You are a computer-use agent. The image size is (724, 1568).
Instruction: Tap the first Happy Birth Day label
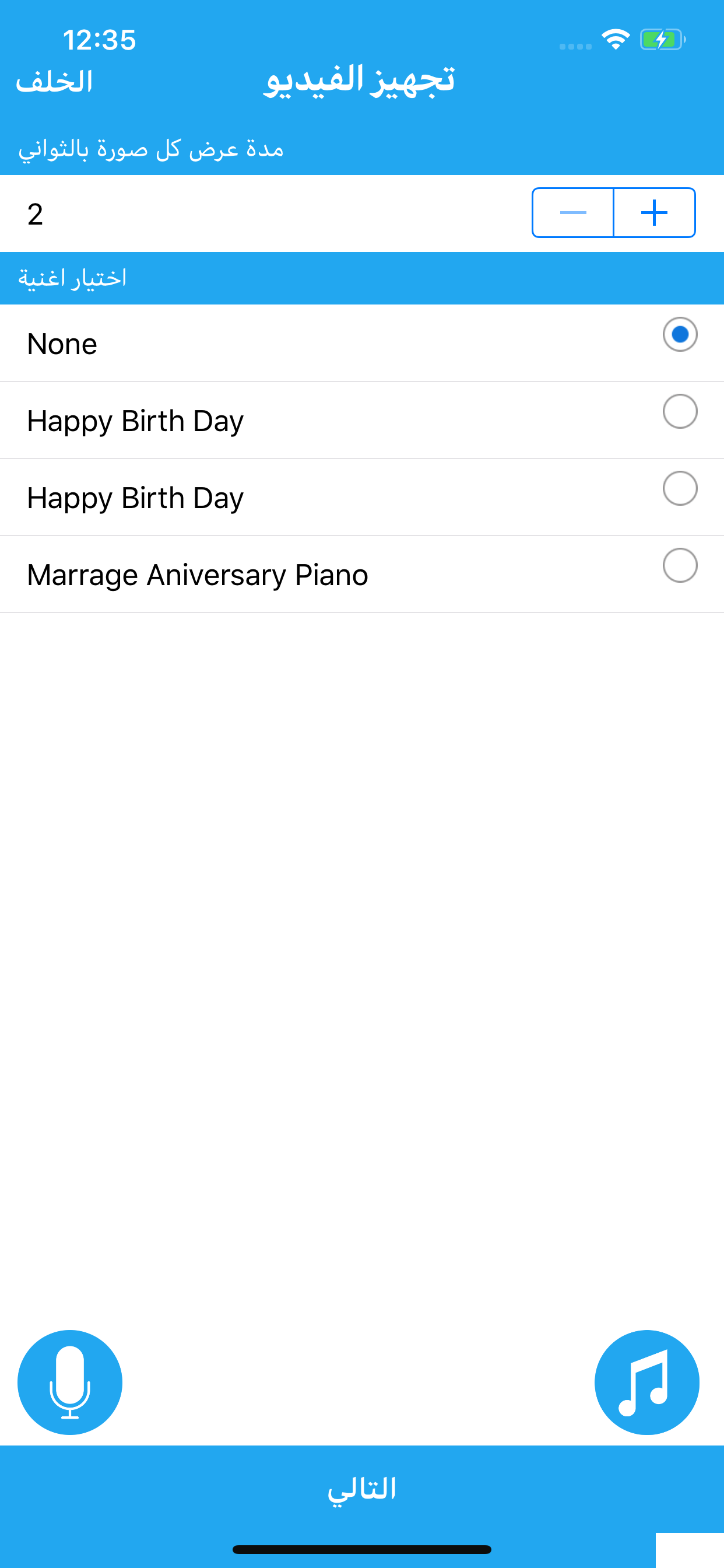[x=135, y=421]
